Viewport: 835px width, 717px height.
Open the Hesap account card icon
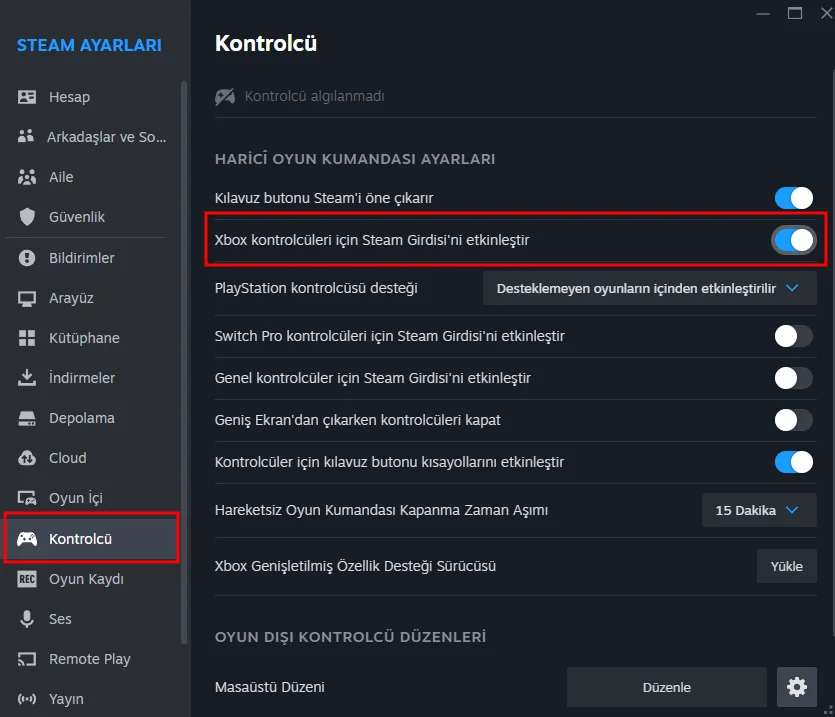coord(27,97)
